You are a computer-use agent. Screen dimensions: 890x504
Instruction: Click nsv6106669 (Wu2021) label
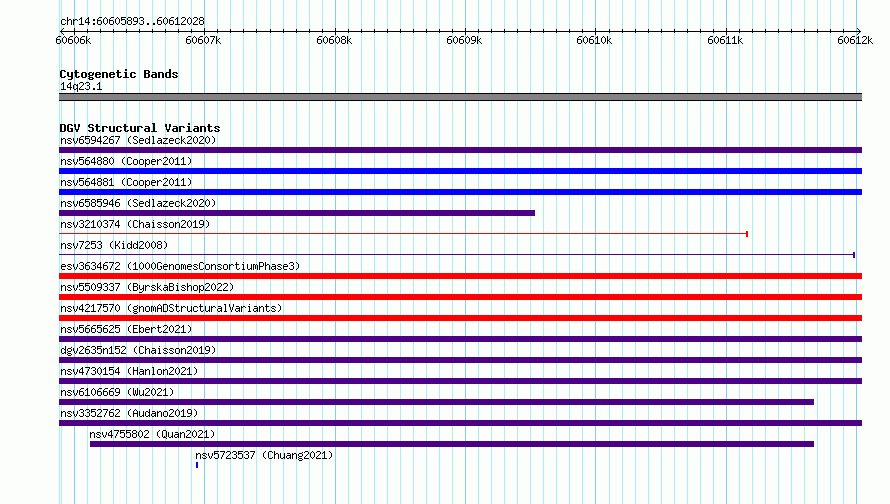(x=117, y=392)
